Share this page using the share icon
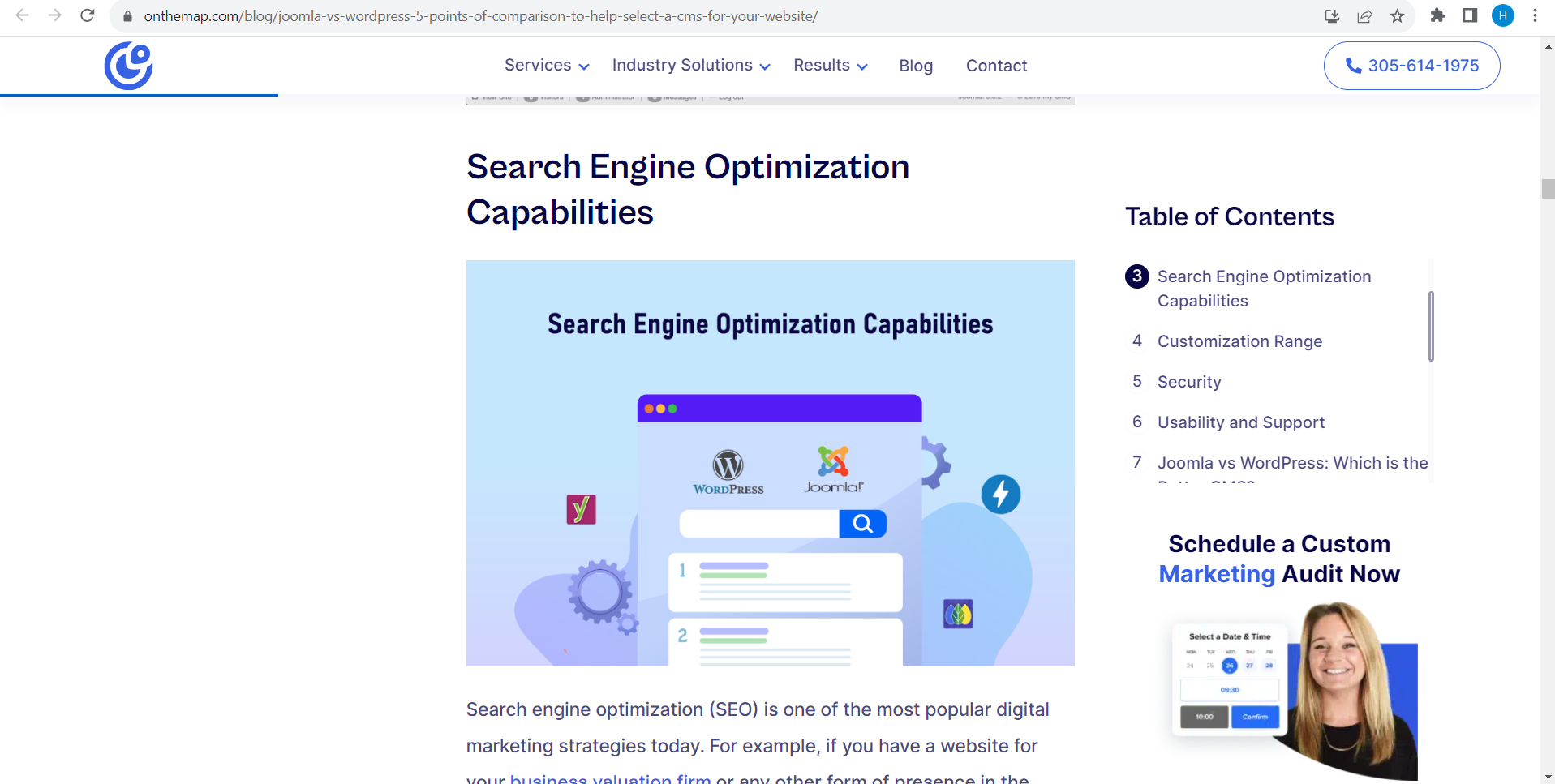 point(1364,16)
